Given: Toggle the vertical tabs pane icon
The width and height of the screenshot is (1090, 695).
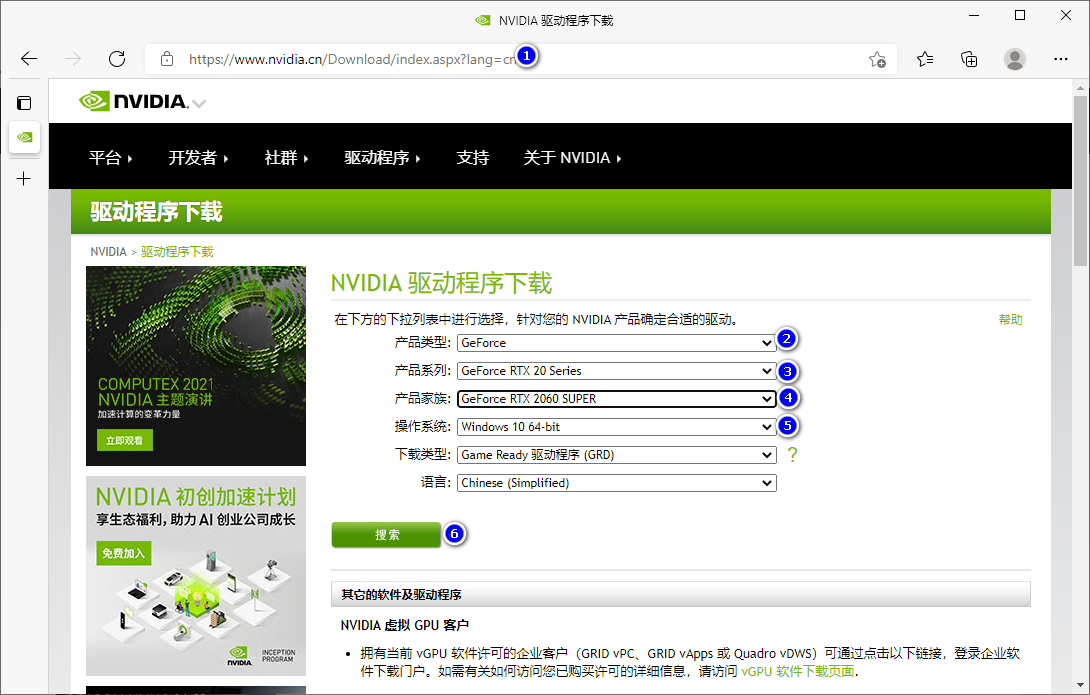Looking at the screenshot, I should pos(24,101).
